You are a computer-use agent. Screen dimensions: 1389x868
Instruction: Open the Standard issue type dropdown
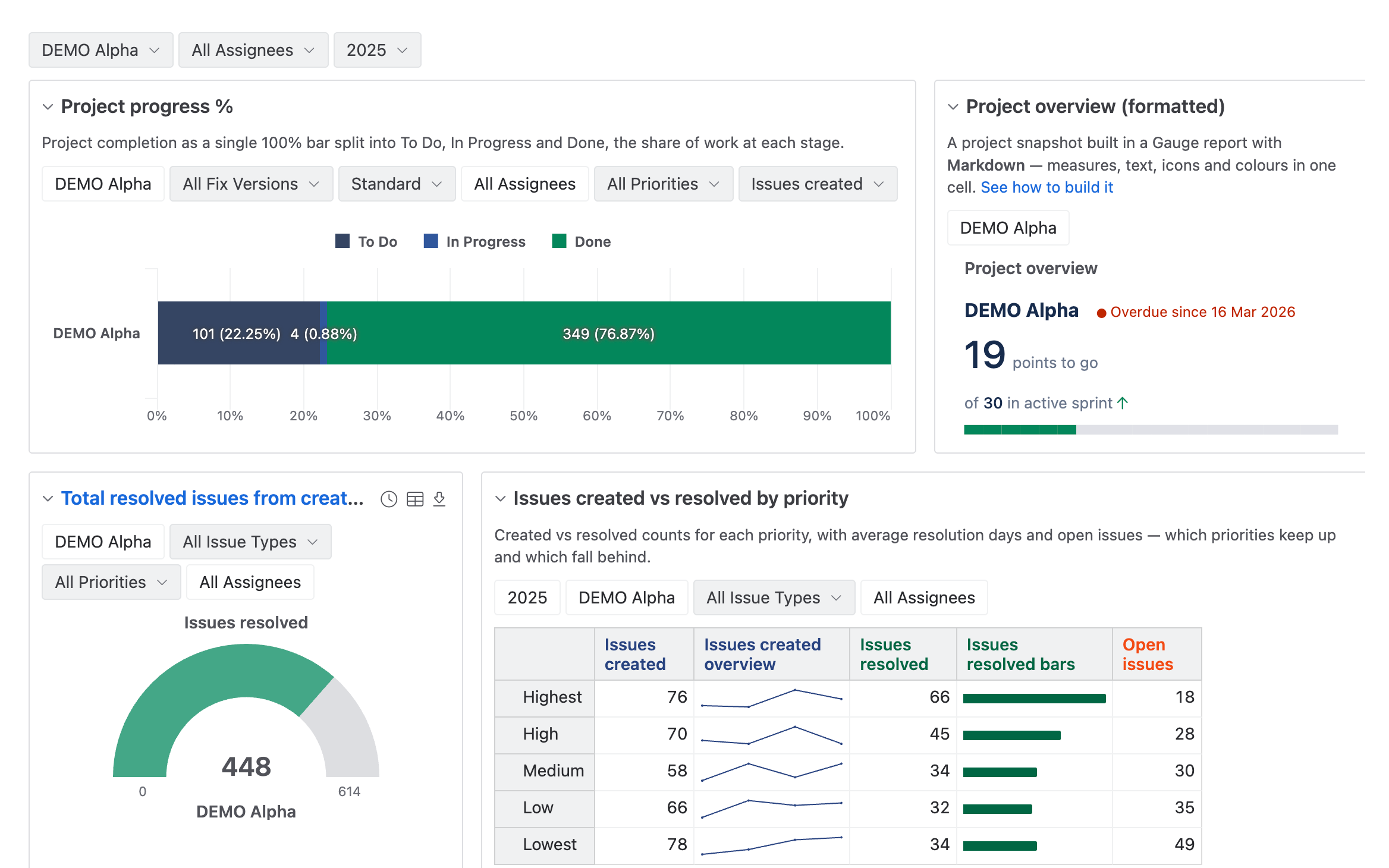click(x=397, y=184)
